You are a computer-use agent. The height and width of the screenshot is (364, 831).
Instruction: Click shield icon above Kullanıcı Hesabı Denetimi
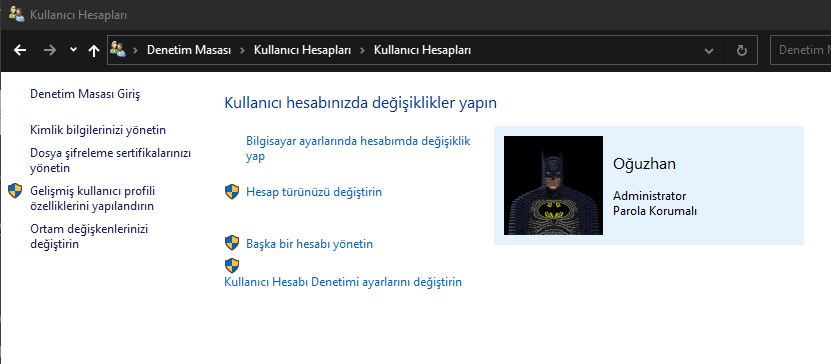coord(232,265)
